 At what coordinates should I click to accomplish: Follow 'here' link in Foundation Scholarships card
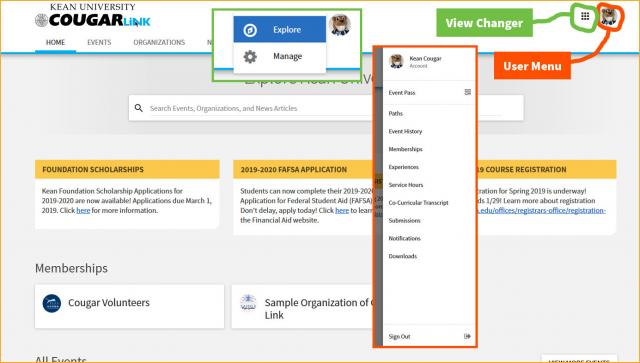[x=83, y=211]
